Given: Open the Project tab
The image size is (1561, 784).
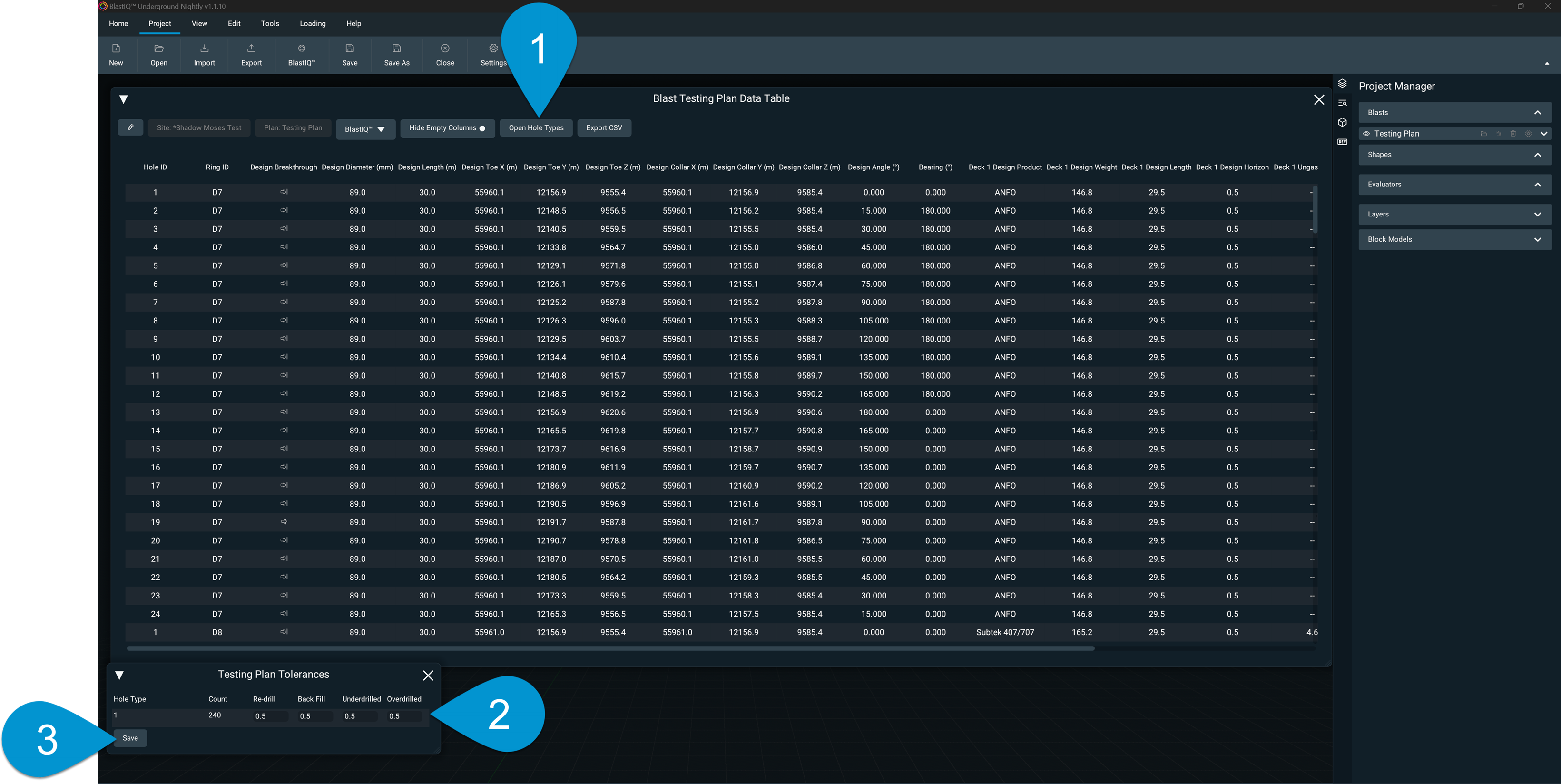Looking at the screenshot, I should point(160,24).
